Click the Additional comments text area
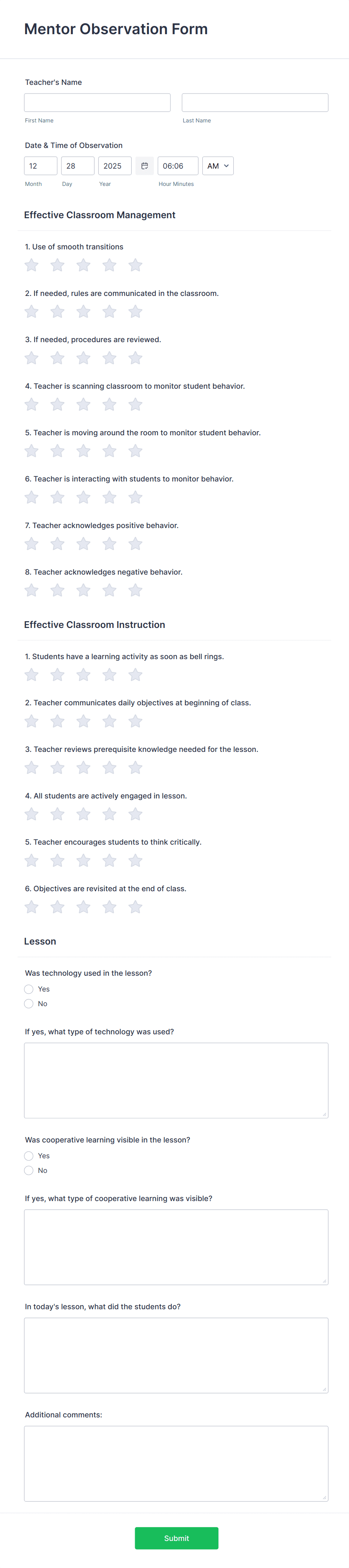Image resolution: width=349 pixels, height=1568 pixels. click(x=176, y=1461)
